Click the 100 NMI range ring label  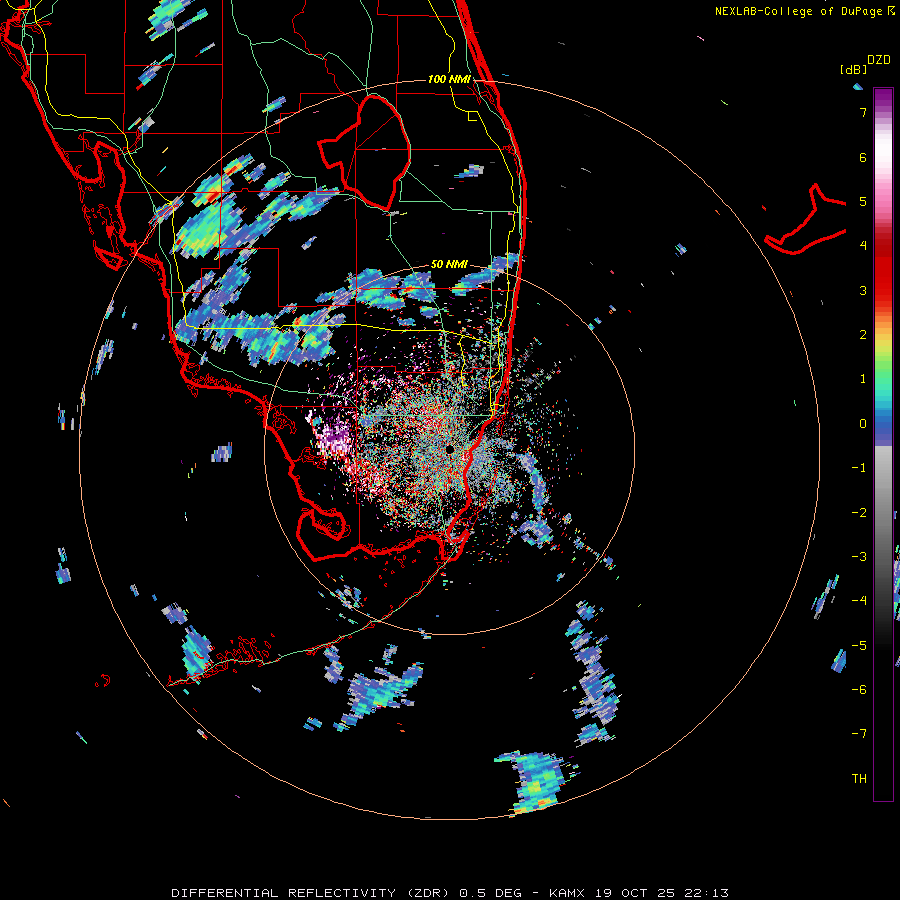448,79
